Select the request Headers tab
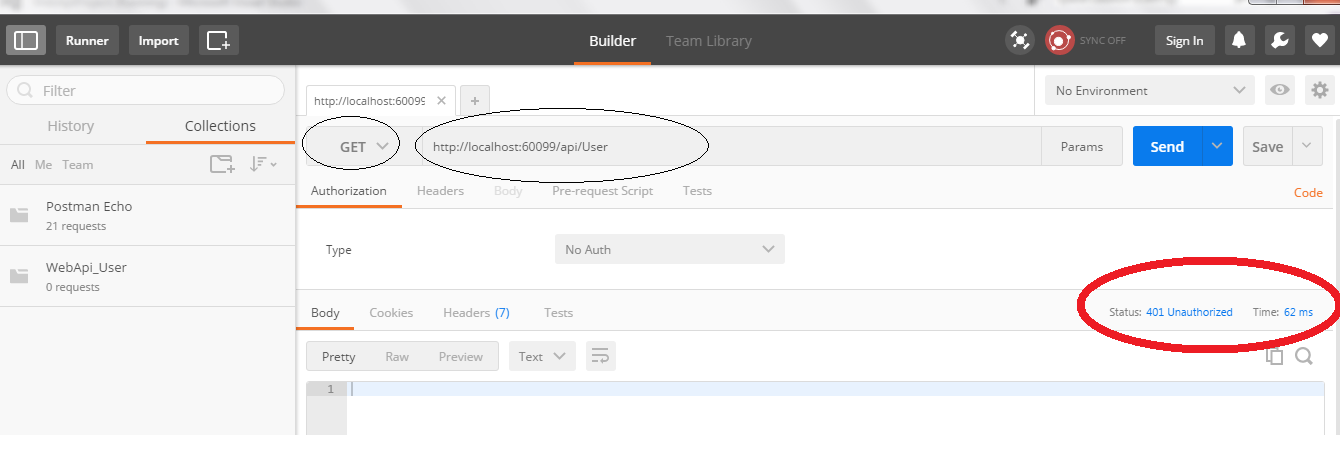This screenshot has width=1340, height=471. [x=440, y=190]
